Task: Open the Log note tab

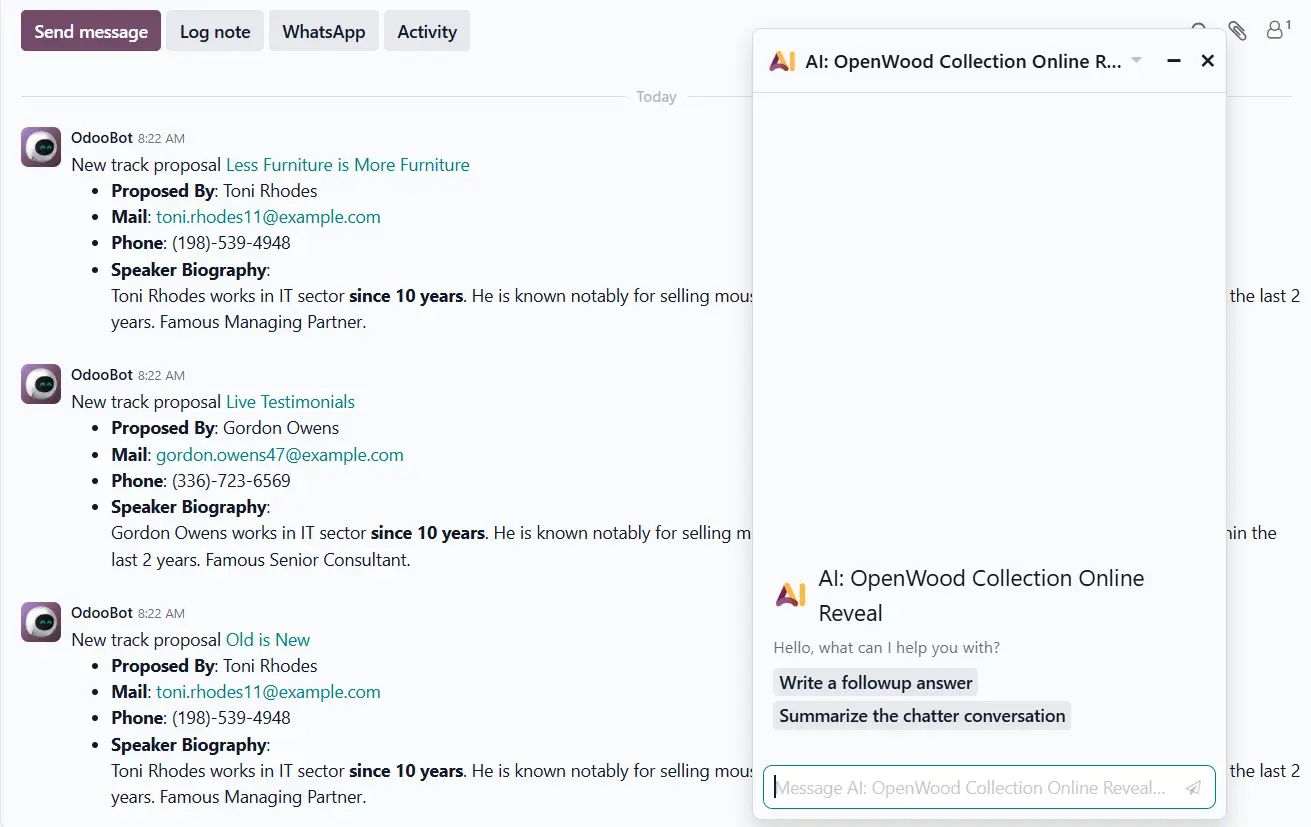Action: click(x=214, y=31)
